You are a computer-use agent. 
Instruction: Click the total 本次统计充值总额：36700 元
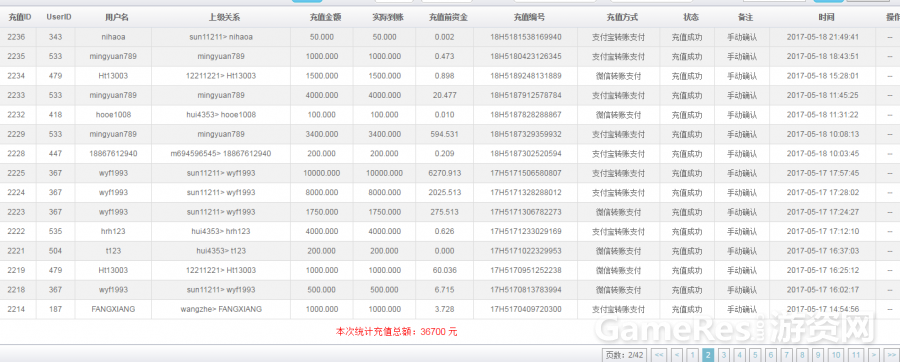tap(397, 332)
